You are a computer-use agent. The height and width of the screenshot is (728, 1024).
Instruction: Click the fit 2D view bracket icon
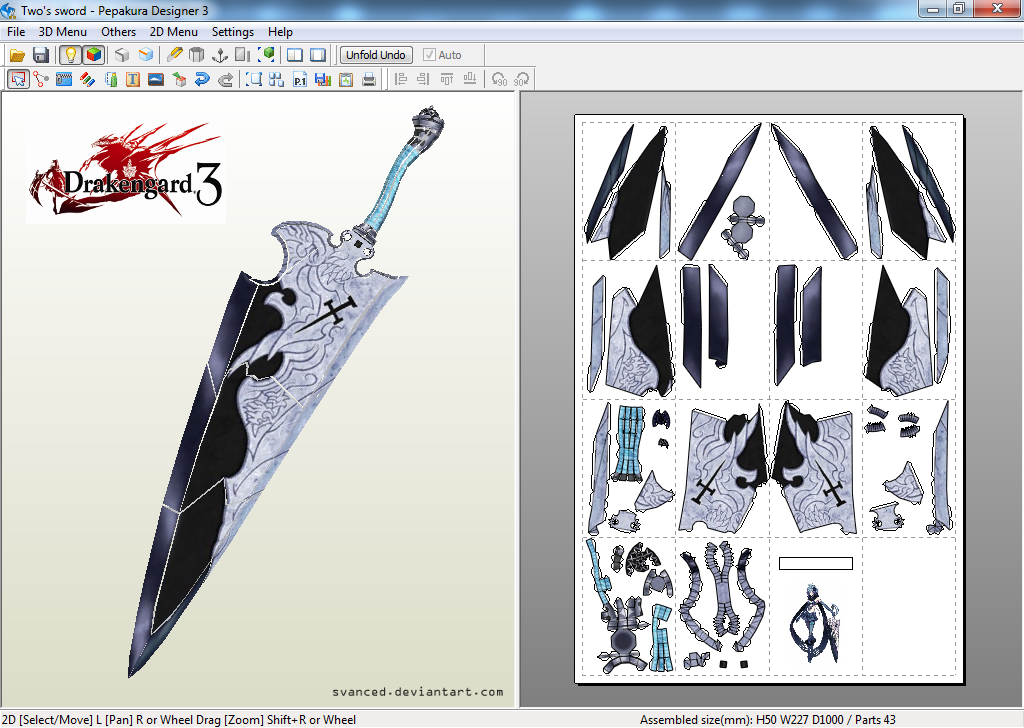coord(253,80)
